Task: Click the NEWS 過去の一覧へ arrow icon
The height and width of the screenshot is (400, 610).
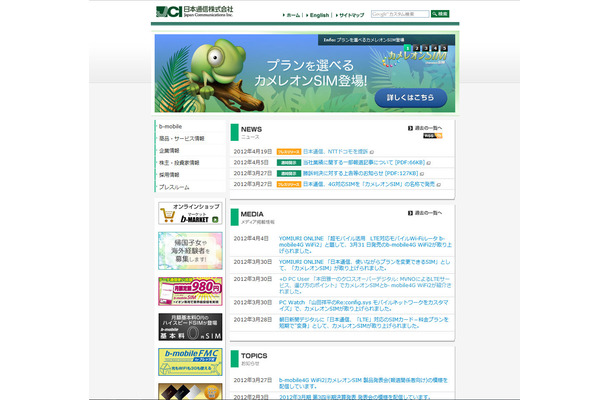Action: coord(410,128)
